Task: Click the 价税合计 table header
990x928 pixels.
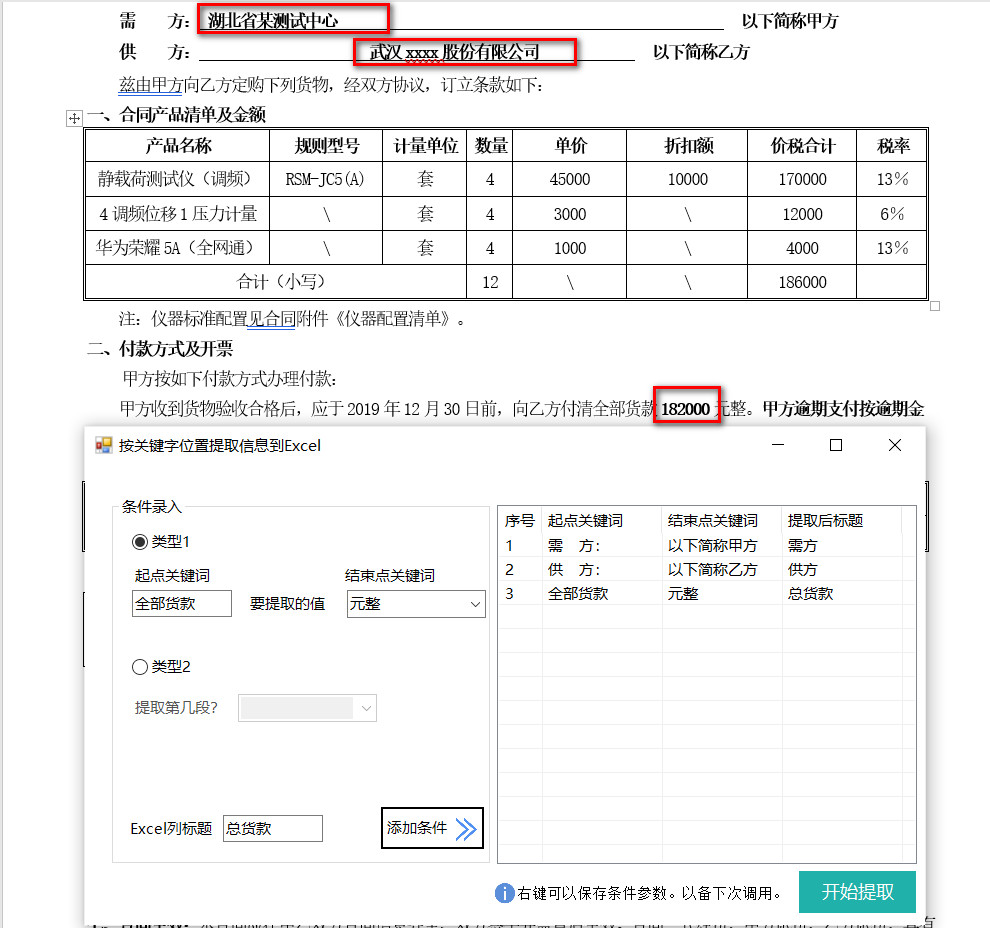Action: (x=802, y=146)
